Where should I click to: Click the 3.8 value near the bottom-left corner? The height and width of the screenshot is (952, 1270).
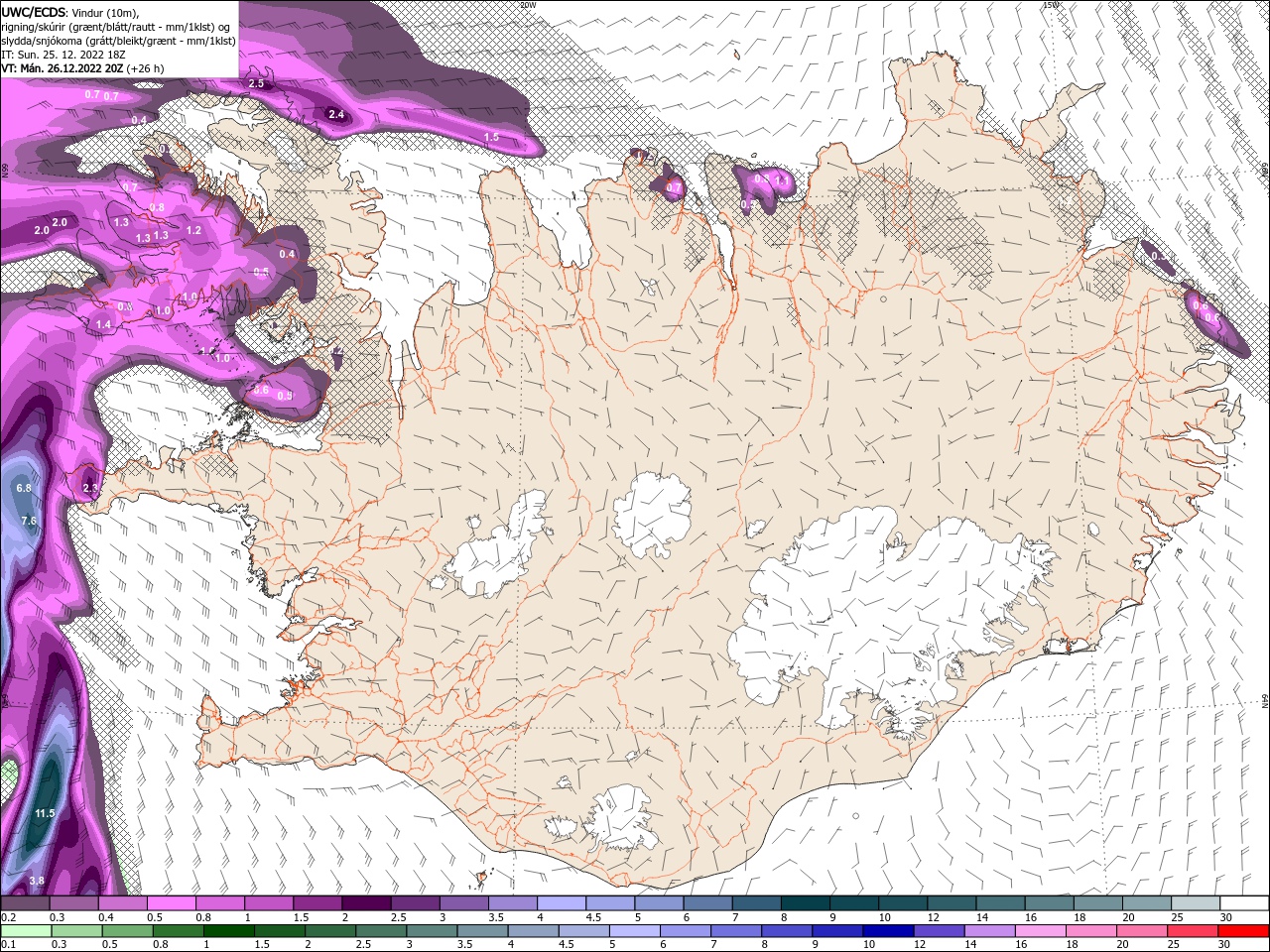click(x=37, y=881)
